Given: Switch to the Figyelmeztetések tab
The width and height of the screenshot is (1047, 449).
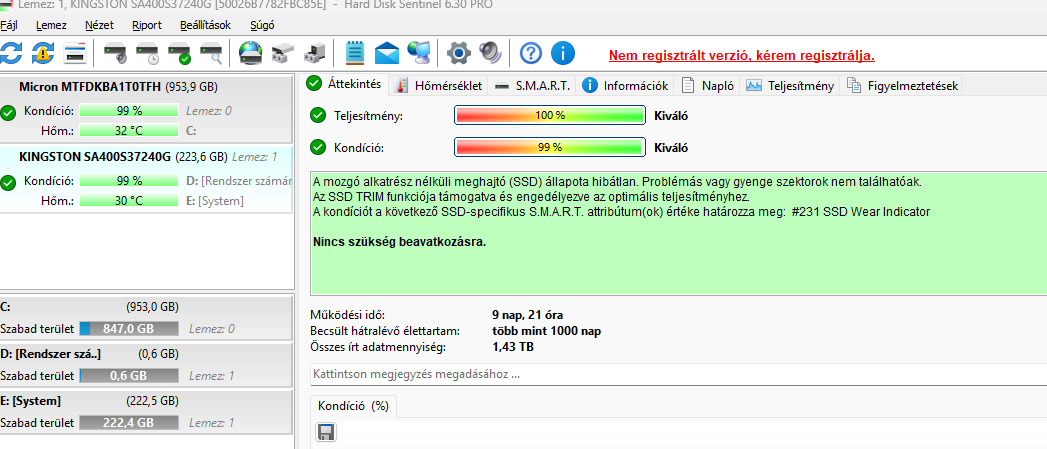Looking at the screenshot, I should click(x=901, y=86).
